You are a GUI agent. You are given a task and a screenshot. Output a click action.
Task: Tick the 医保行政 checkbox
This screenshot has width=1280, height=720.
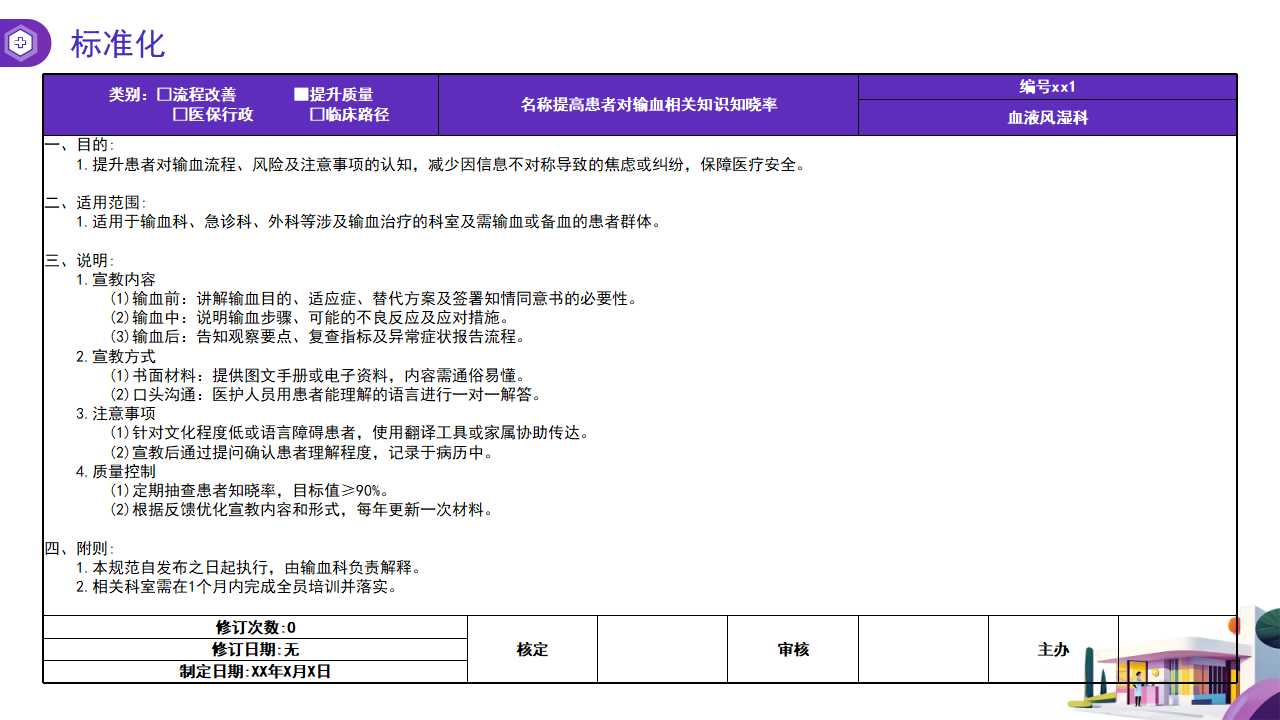click(181, 115)
